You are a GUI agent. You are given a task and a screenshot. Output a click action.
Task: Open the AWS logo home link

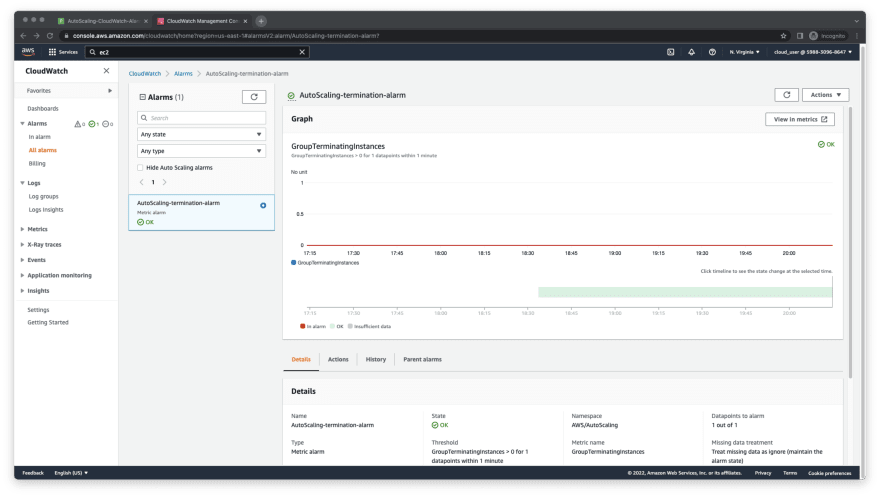(28, 52)
